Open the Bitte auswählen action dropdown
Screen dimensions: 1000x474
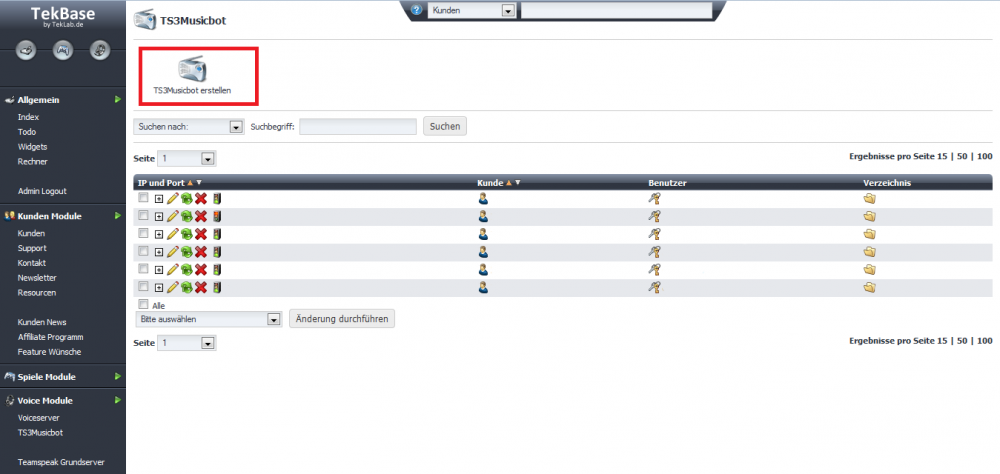point(208,319)
